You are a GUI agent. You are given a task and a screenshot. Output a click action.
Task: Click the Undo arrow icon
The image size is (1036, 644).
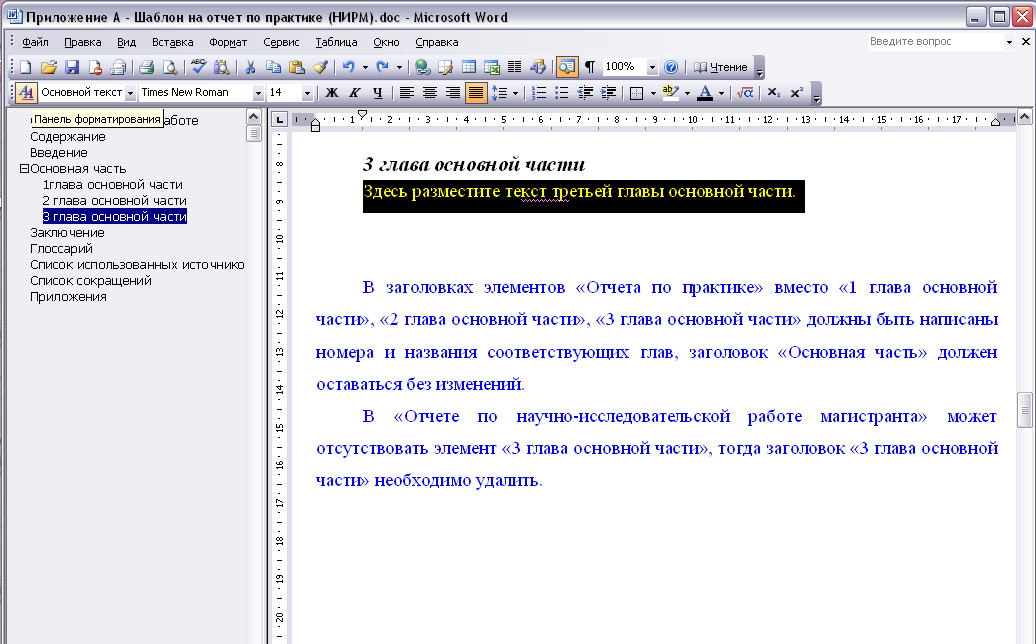(349, 67)
